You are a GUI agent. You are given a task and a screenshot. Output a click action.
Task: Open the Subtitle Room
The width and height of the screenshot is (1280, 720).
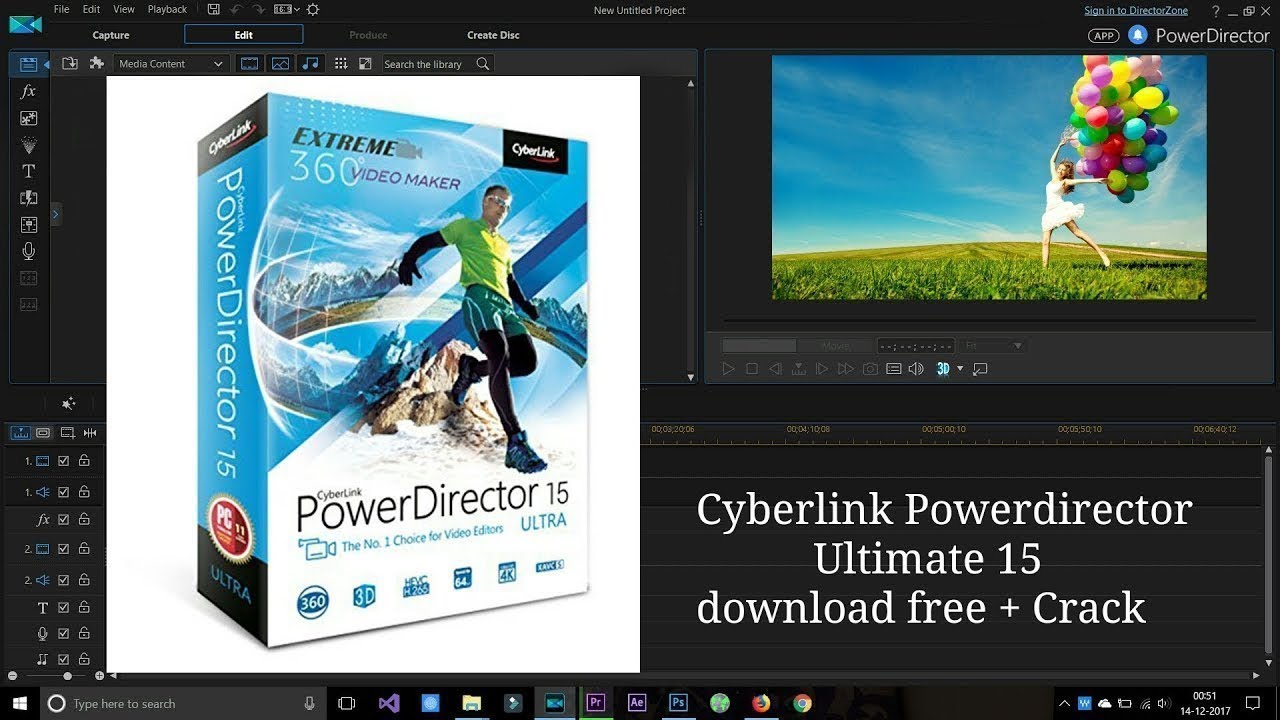pyautogui.click(x=29, y=304)
